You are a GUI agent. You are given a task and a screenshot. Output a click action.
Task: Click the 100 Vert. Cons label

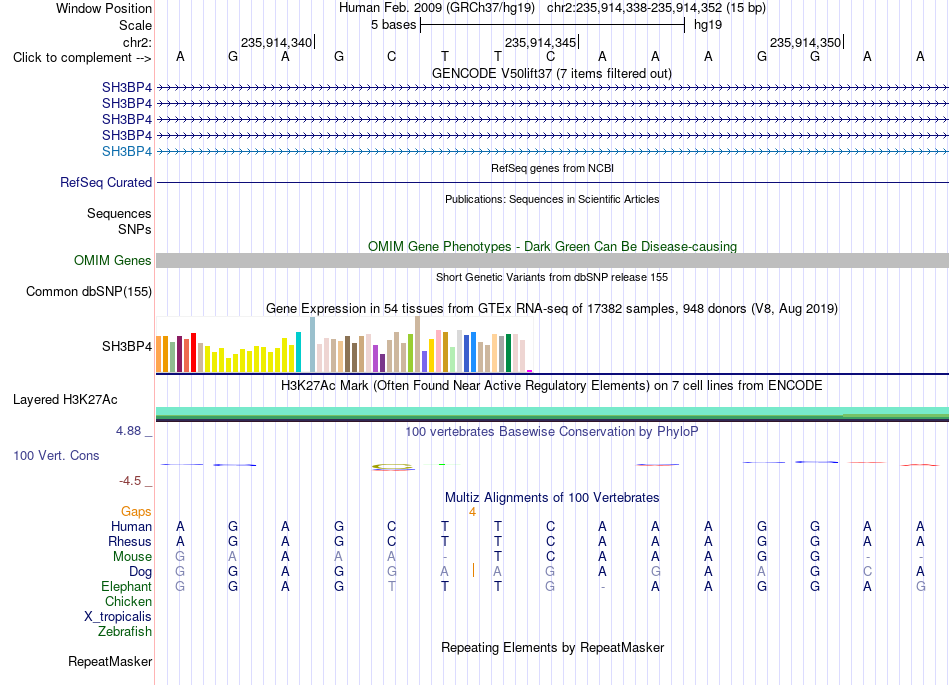(x=56, y=455)
